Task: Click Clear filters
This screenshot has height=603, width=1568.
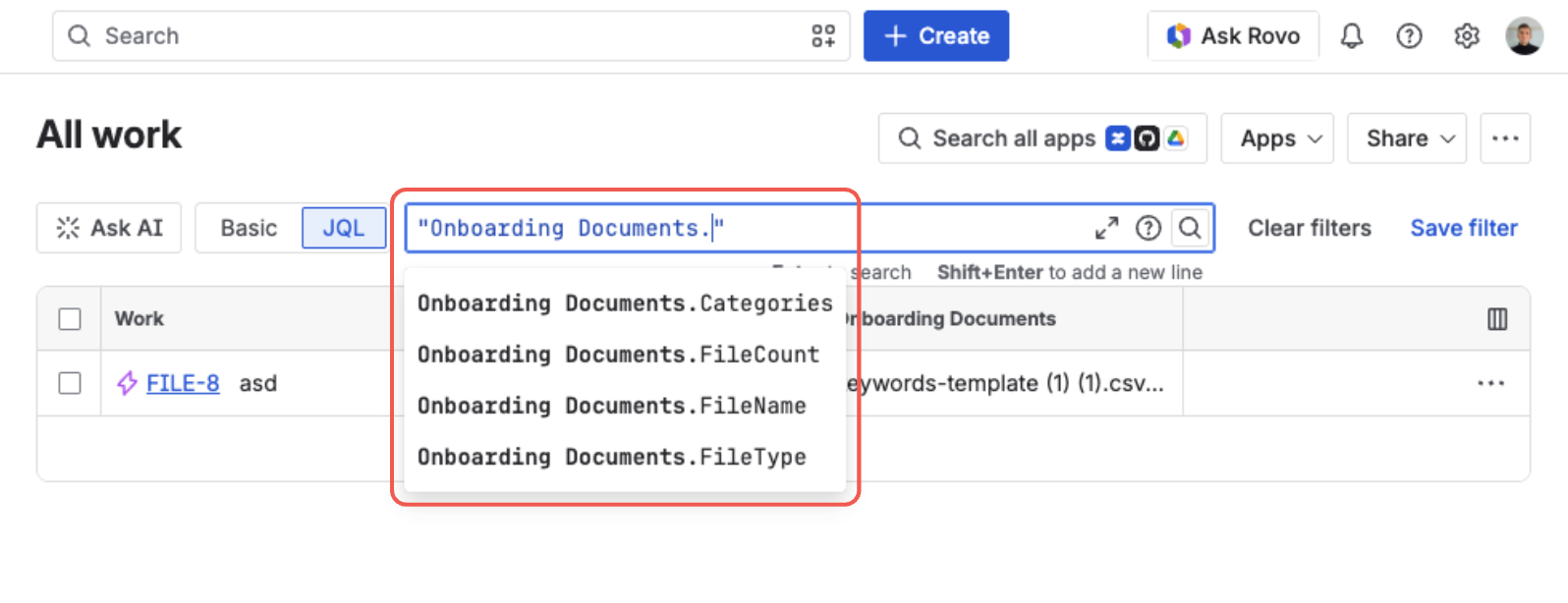Action: click(x=1310, y=228)
